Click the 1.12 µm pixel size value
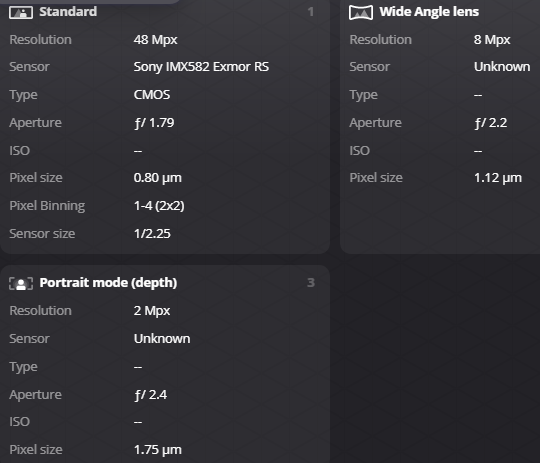The height and width of the screenshot is (463, 540). pyautogui.click(x=498, y=178)
